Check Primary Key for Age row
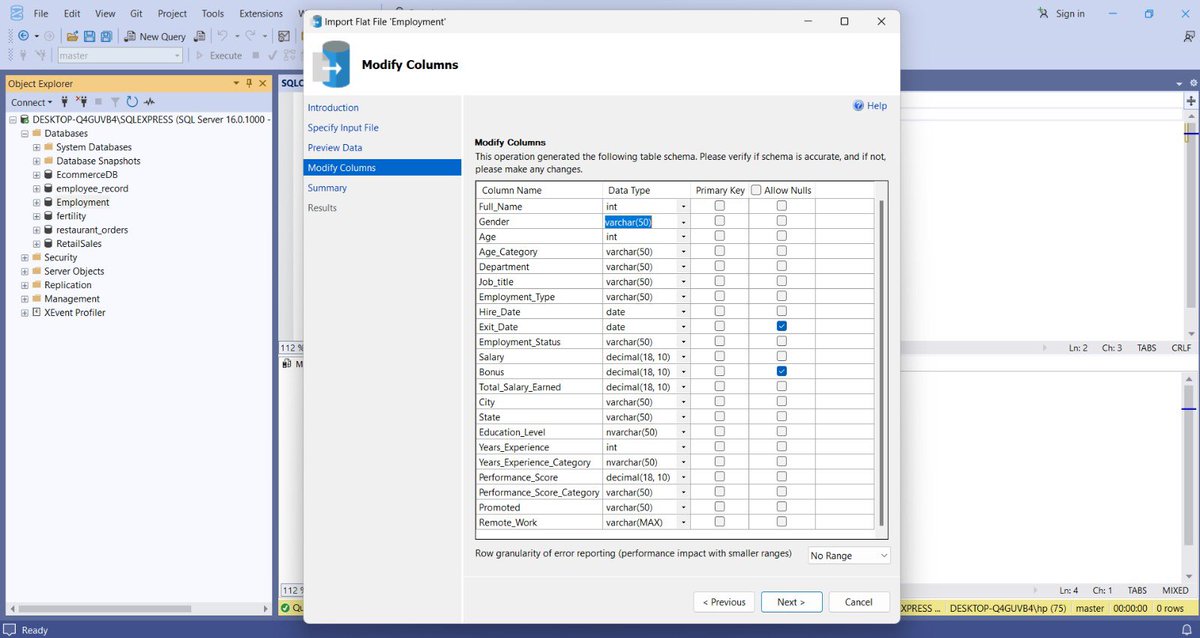The image size is (1200, 638). [720, 236]
